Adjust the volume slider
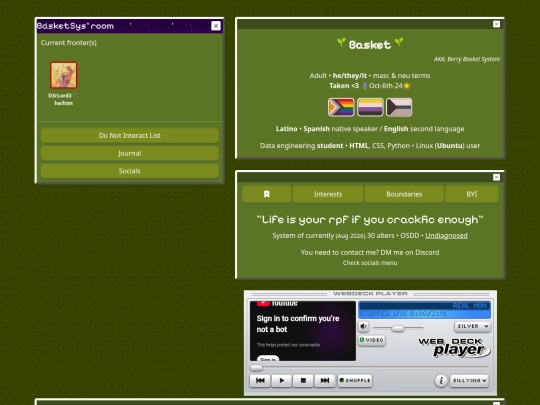This screenshot has width=540, height=405. click(398, 328)
